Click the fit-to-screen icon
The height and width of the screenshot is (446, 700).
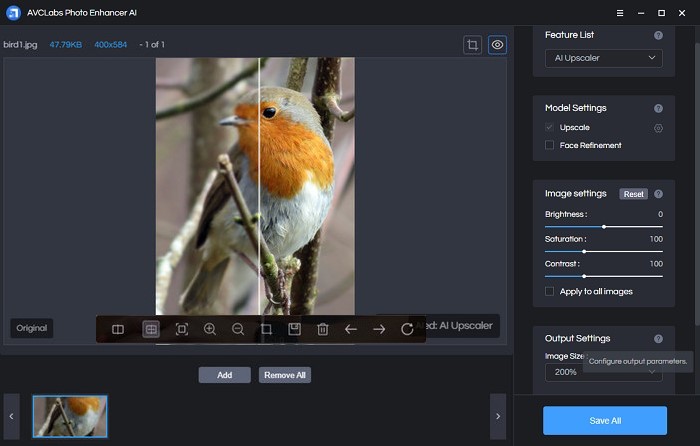[x=182, y=329]
